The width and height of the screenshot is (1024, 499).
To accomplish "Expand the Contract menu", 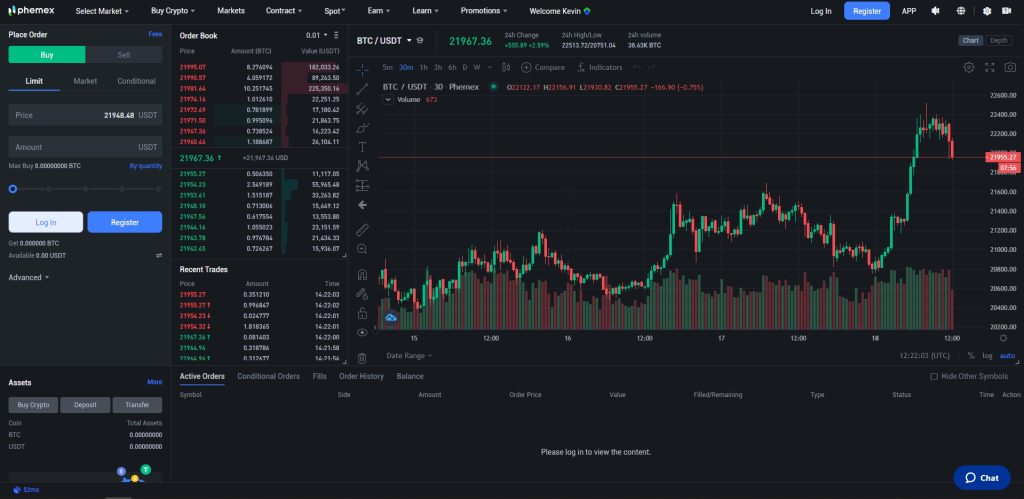I will coord(284,11).
